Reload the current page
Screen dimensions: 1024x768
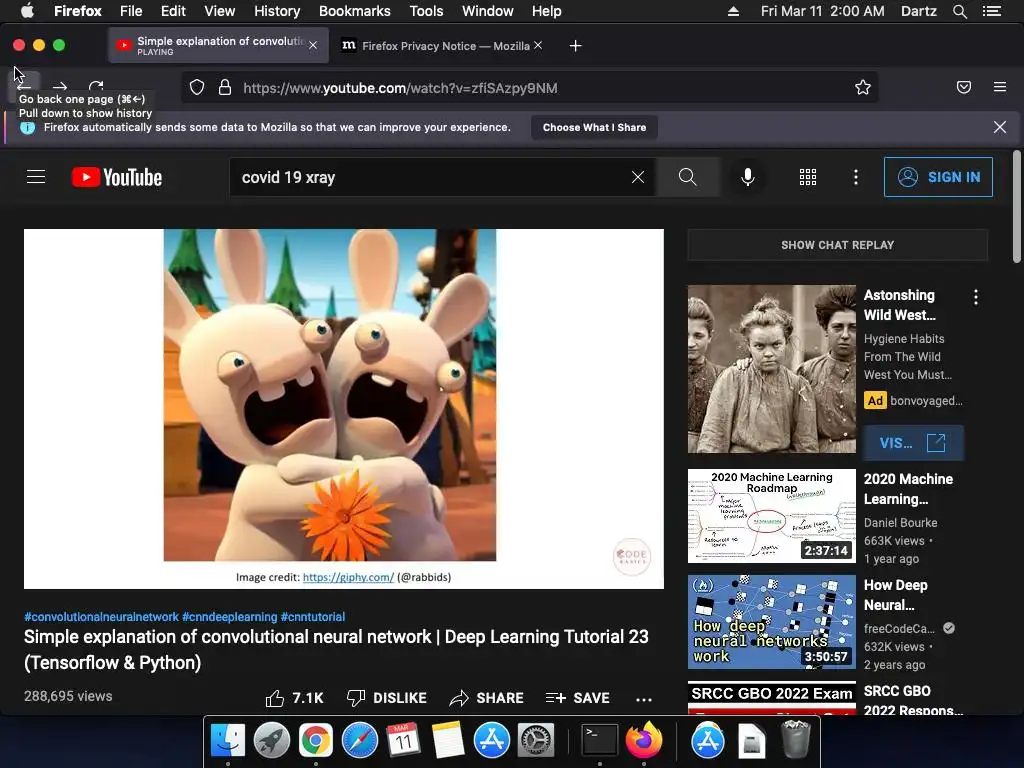pyautogui.click(x=96, y=86)
